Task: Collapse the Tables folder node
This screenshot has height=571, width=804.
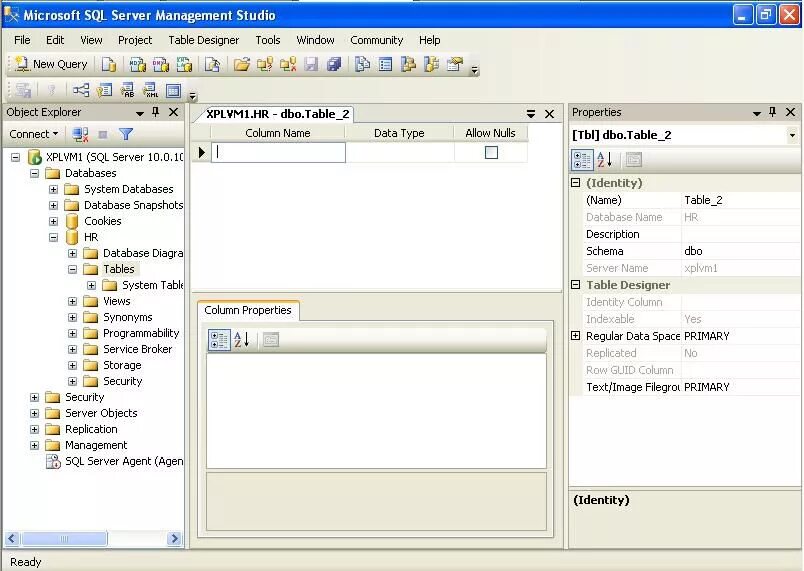Action: [72, 269]
